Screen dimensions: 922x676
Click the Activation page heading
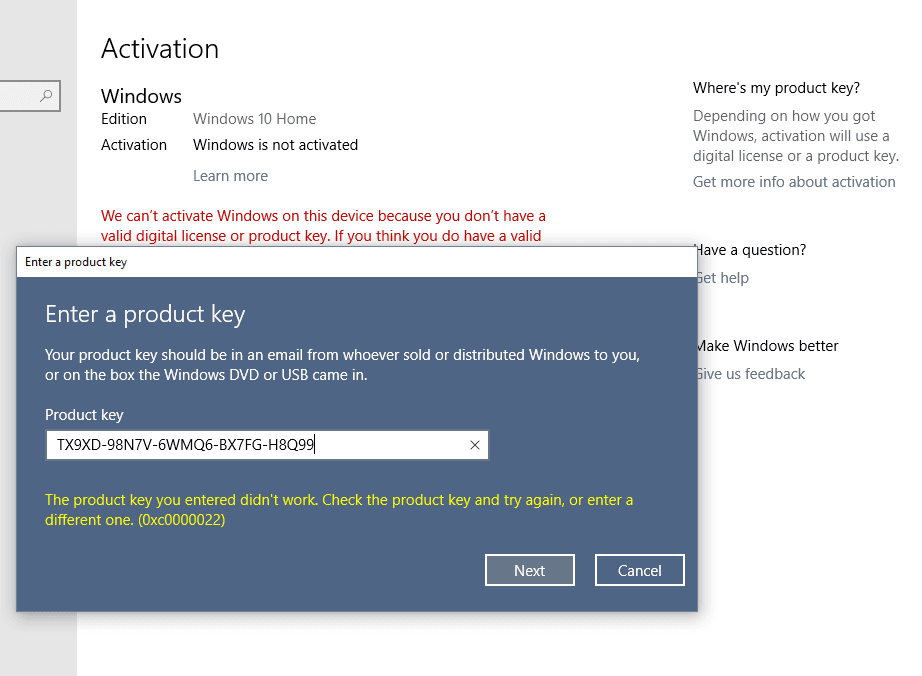pos(160,48)
